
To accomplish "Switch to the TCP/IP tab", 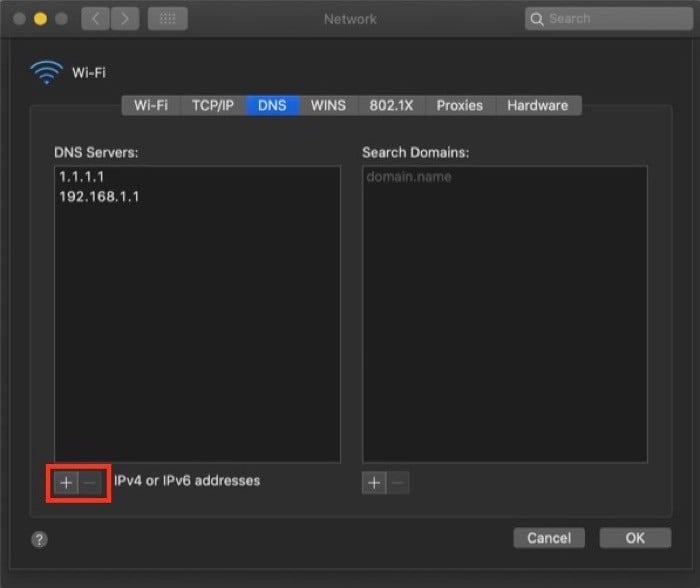I will (x=213, y=105).
